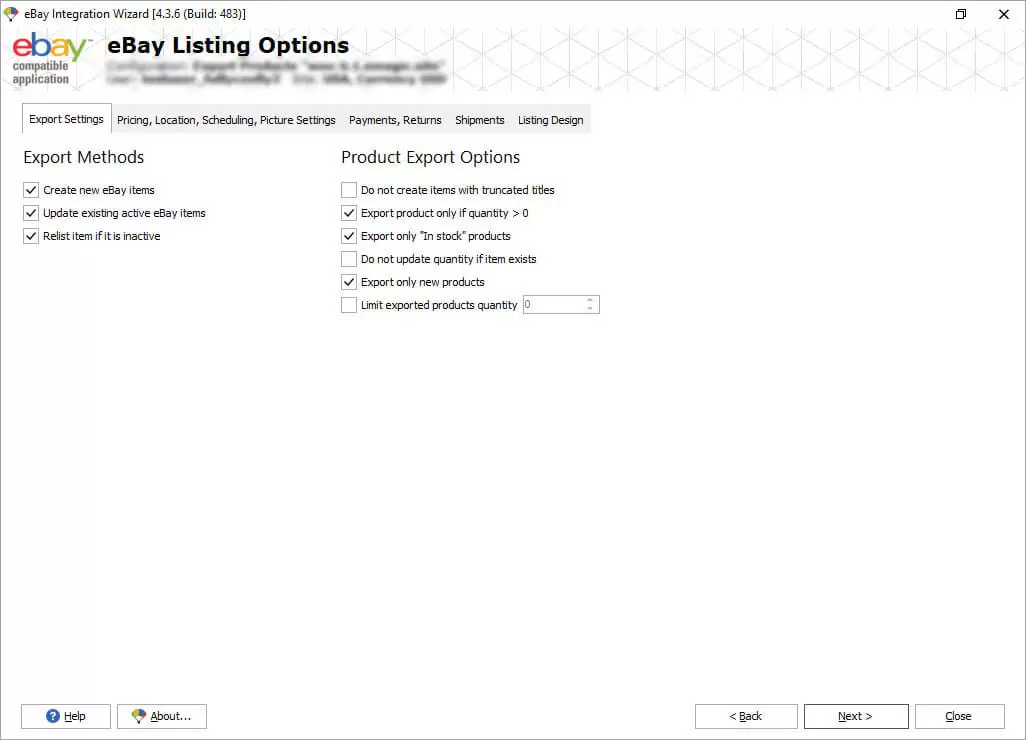Close the window with the X icon
Screen dimensions: 1026x740
[x=1004, y=14]
